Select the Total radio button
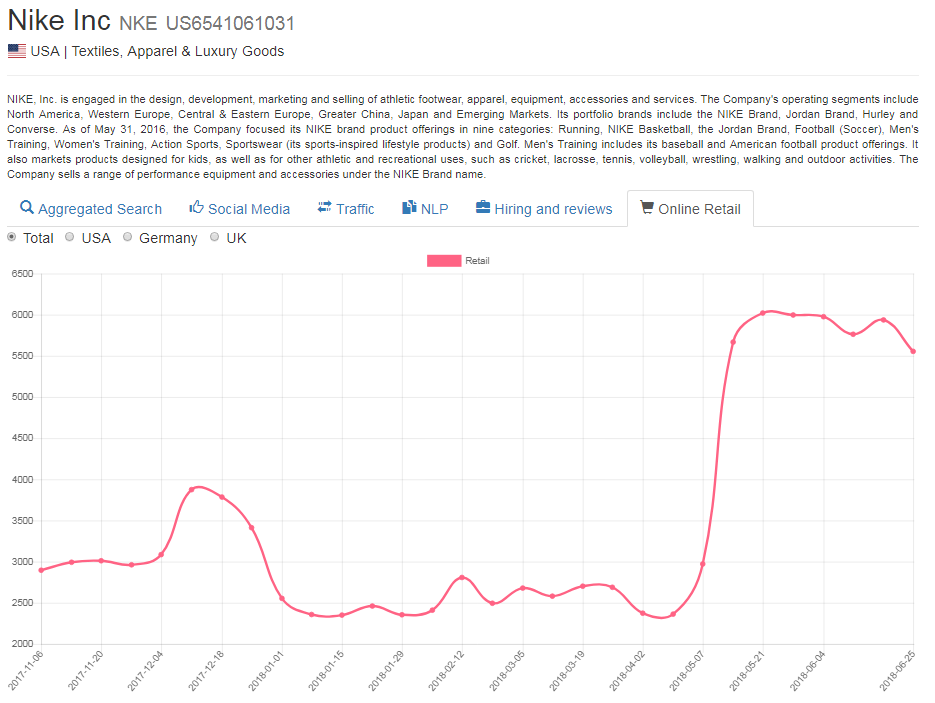The height and width of the screenshot is (703, 935). [x=12, y=238]
